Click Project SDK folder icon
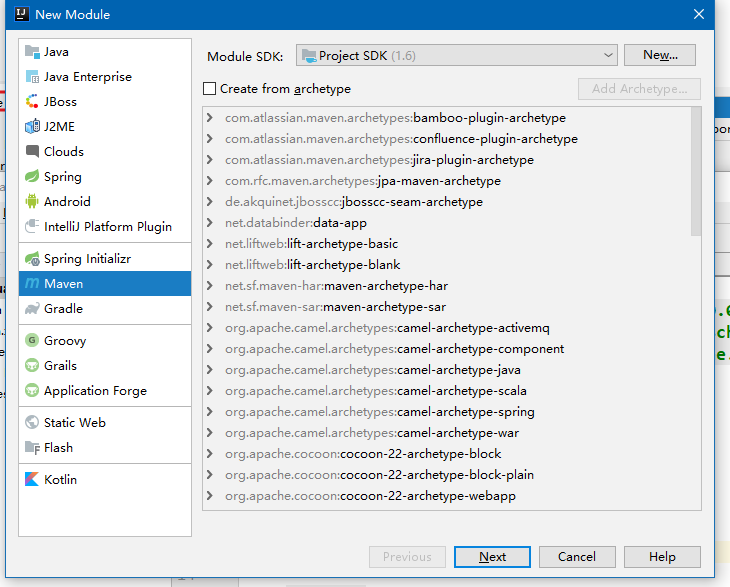Viewport: 730px width, 587px height. (x=309, y=56)
